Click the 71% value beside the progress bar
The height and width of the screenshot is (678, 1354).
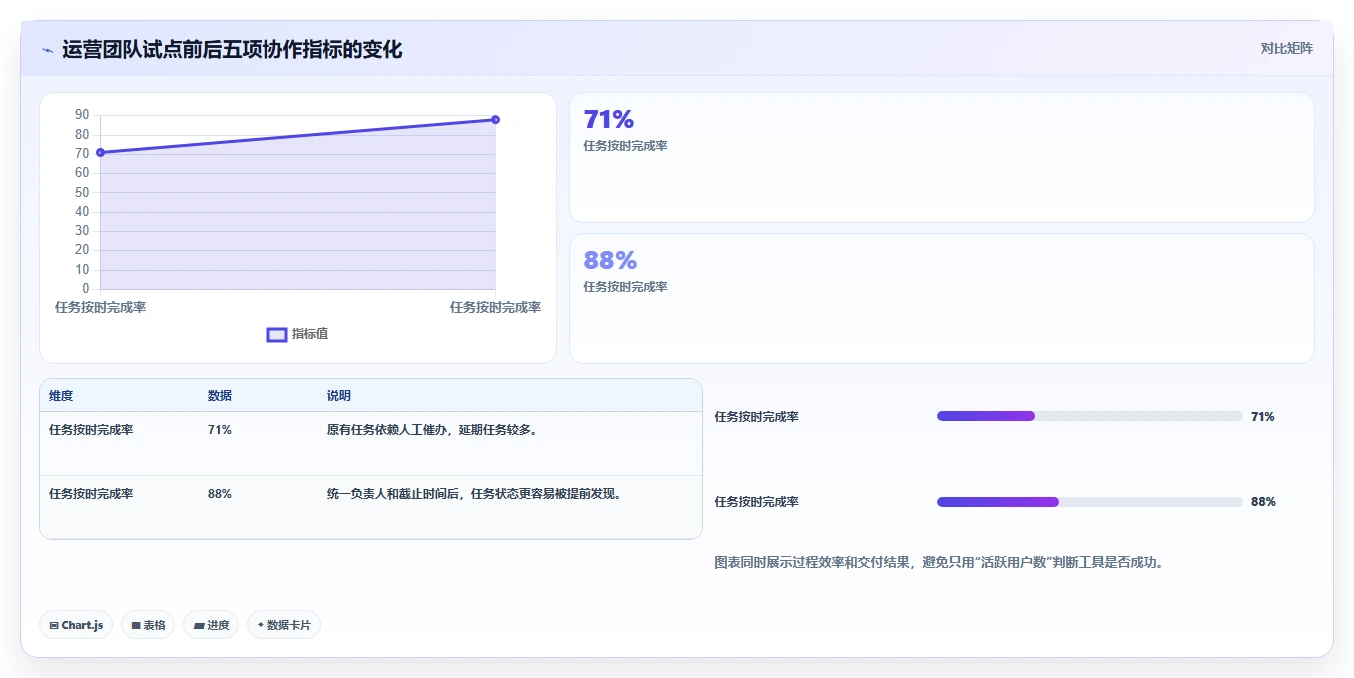(1262, 417)
